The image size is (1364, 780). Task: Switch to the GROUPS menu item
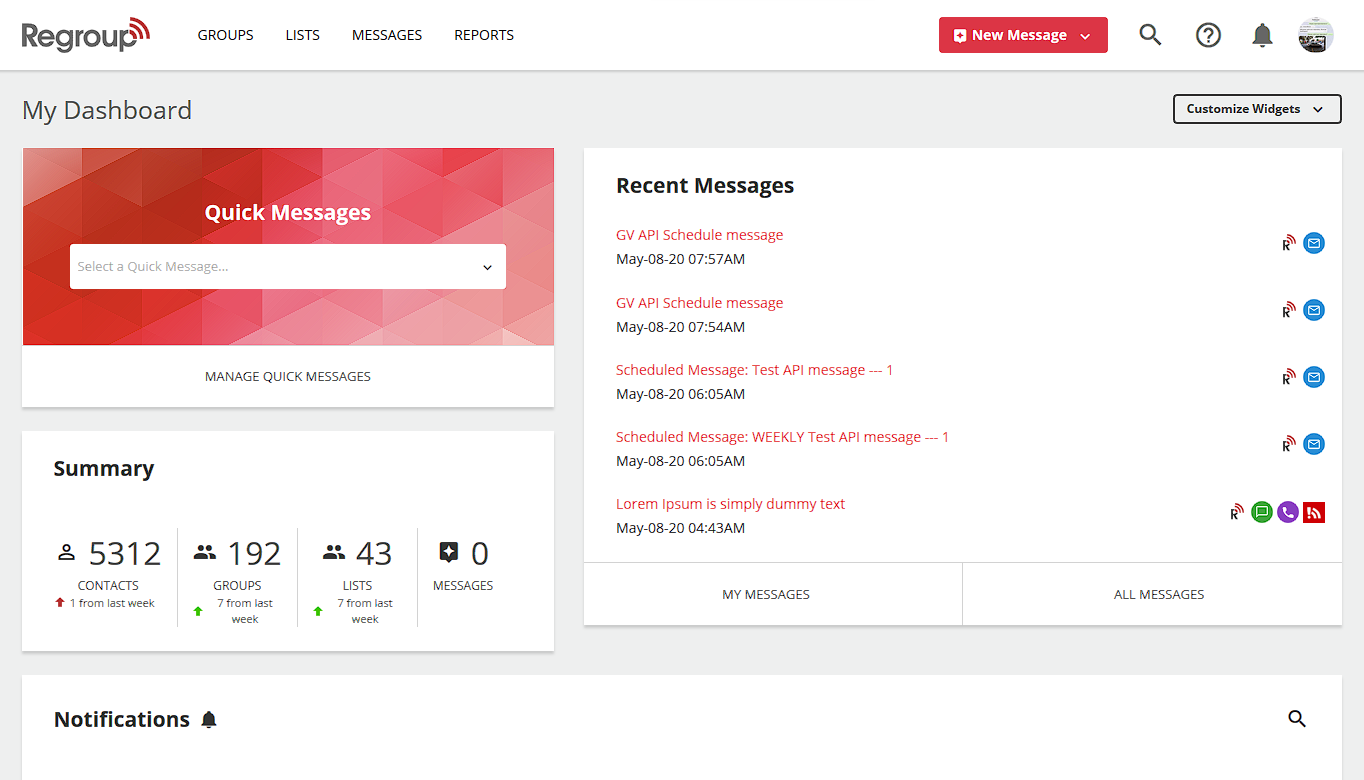225,34
